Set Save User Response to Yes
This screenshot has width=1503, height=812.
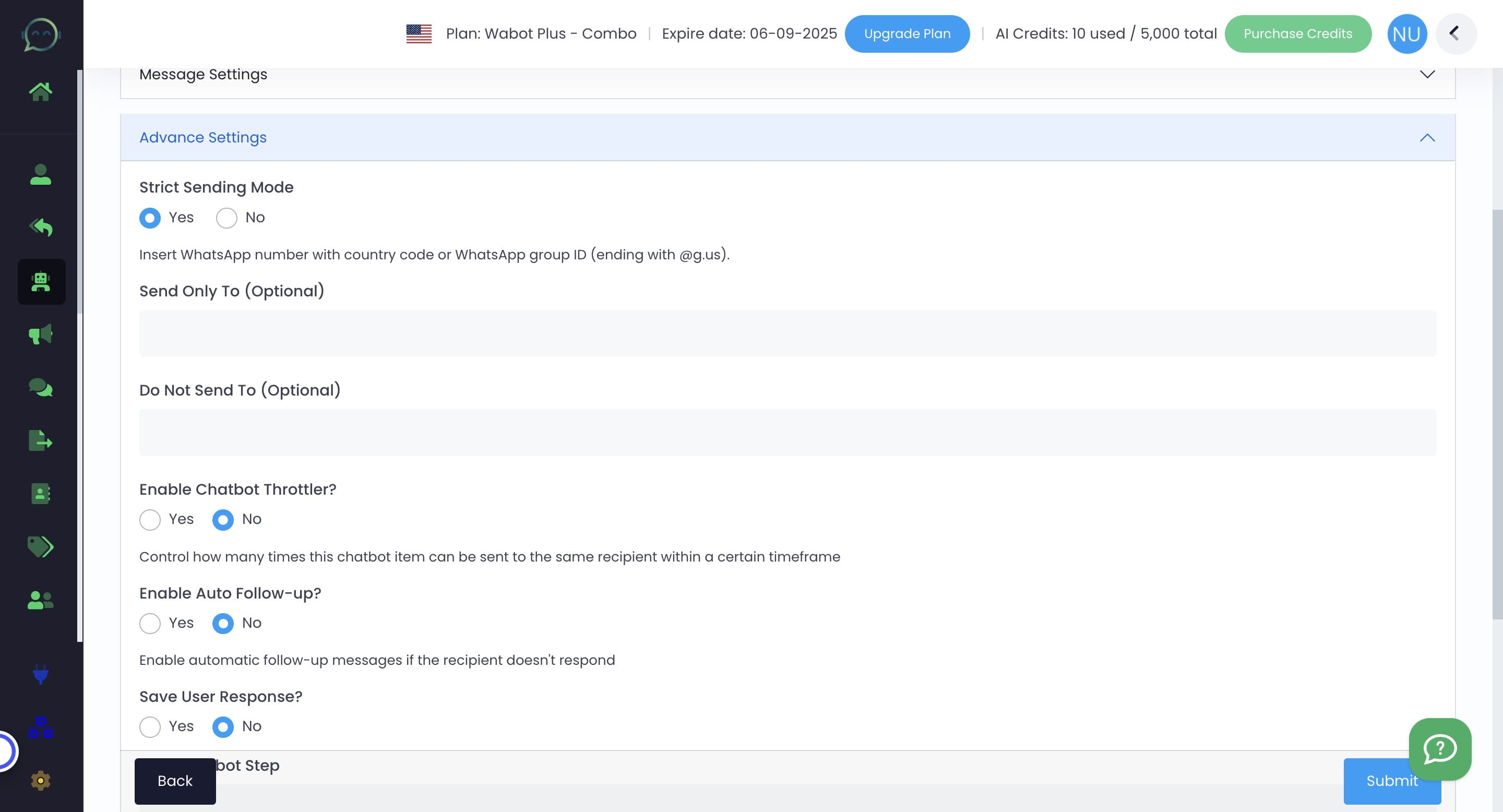pyautogui.click(x=150, y=727)
